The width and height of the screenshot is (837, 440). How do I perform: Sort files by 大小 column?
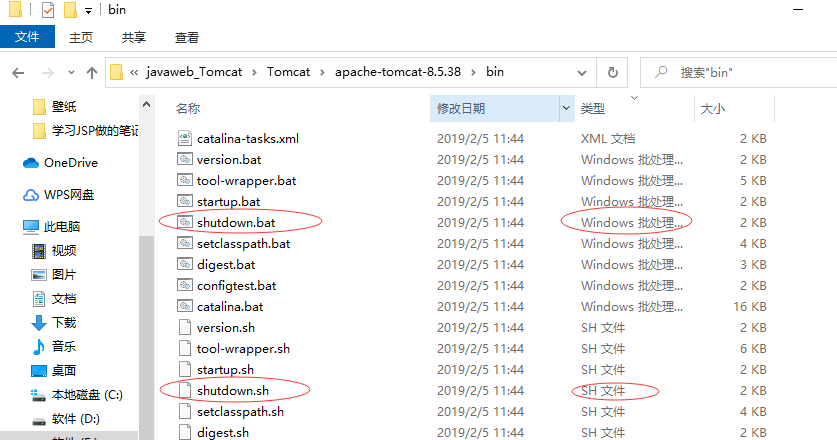713,108
